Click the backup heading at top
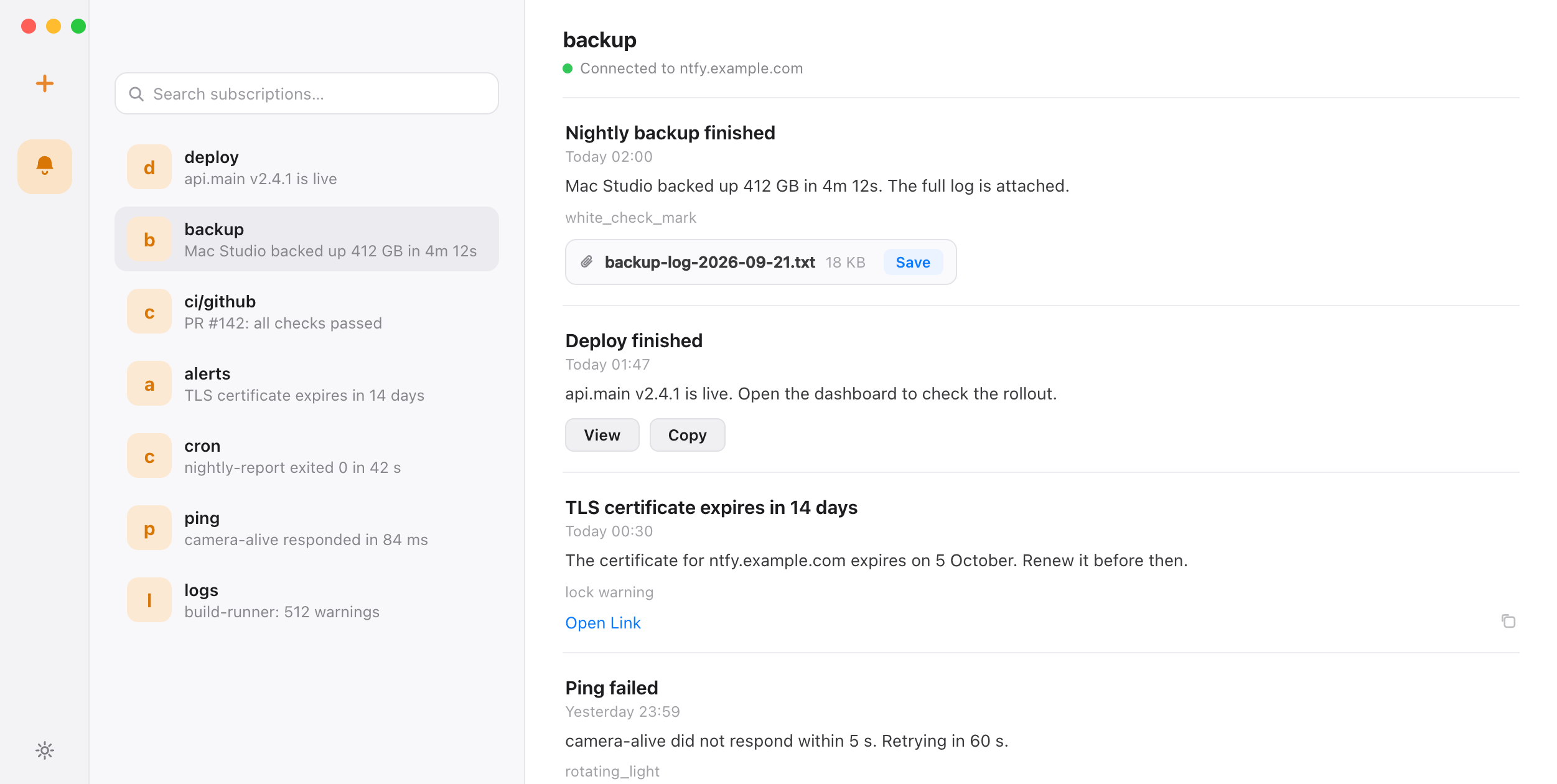Viewport: 1557px width, 784px height. (x=599, y=39)
